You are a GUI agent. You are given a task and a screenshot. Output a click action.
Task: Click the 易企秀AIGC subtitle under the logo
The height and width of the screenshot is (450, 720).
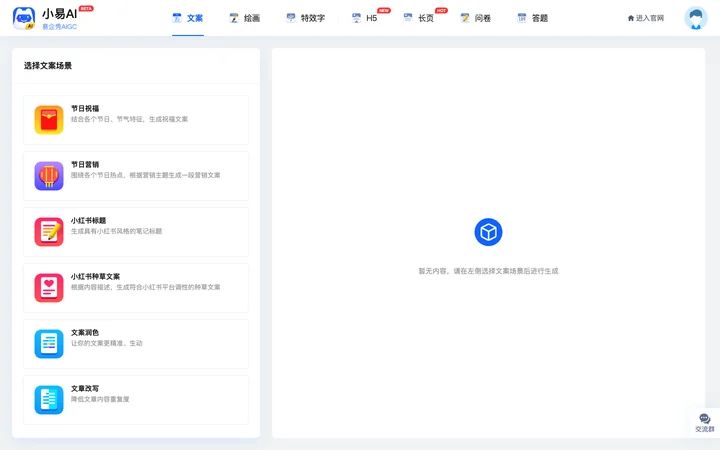point(59,27)
